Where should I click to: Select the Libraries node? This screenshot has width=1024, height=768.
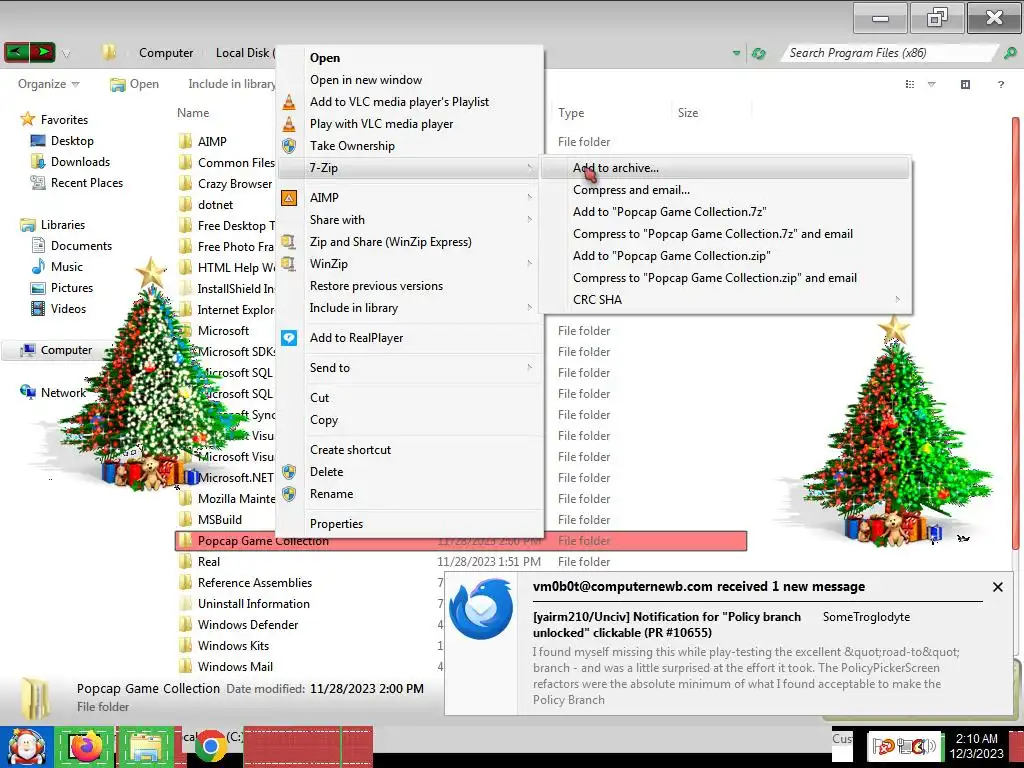63,225
